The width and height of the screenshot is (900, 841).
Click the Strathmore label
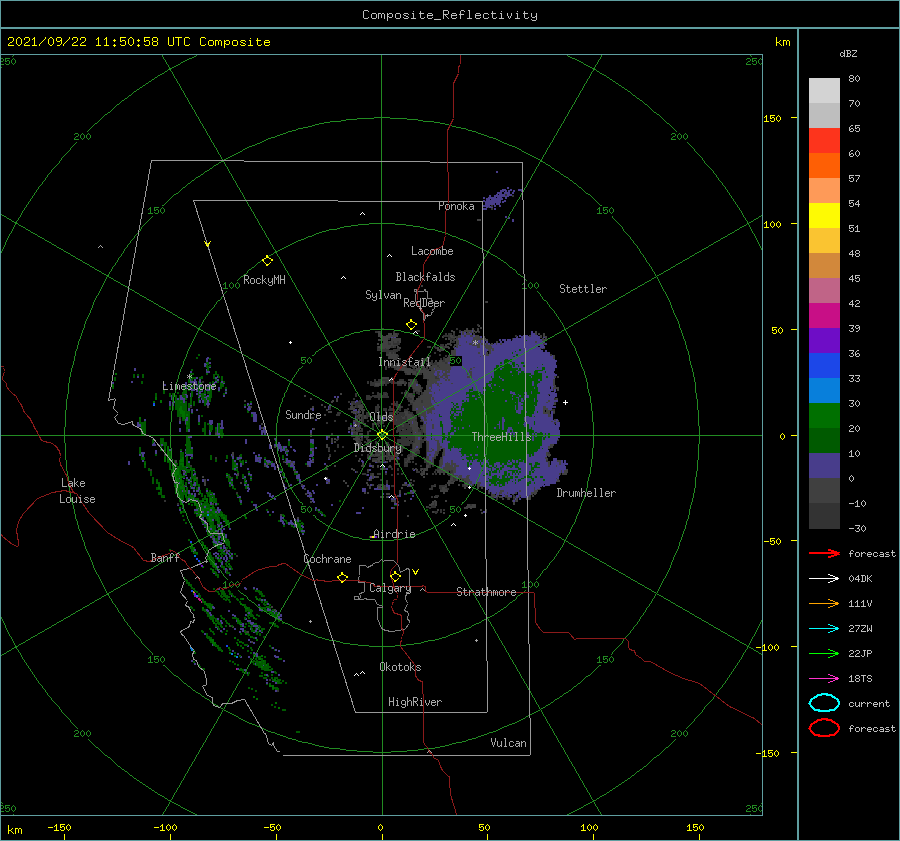(486, 592)
